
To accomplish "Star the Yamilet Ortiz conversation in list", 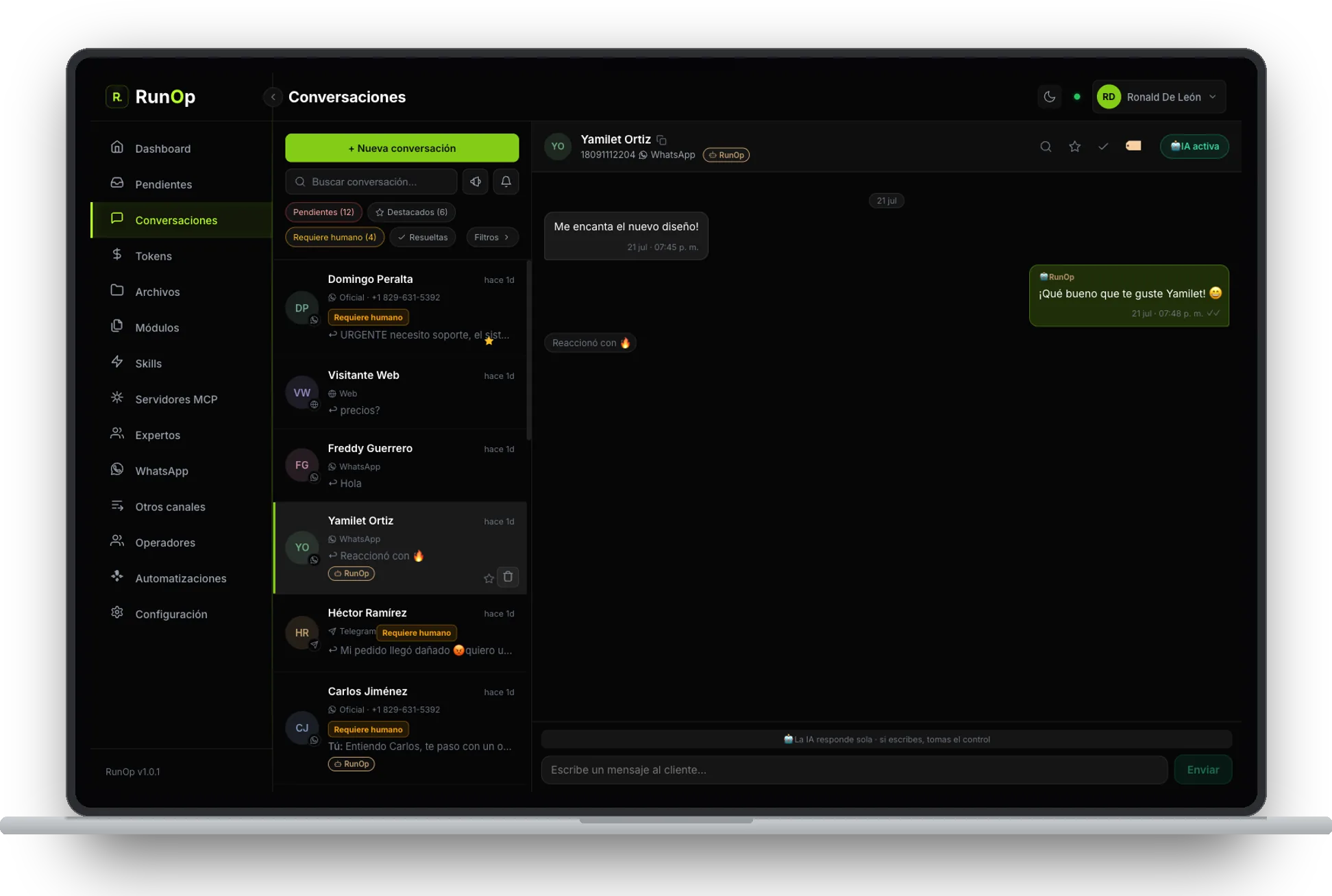I will (489, 578).
